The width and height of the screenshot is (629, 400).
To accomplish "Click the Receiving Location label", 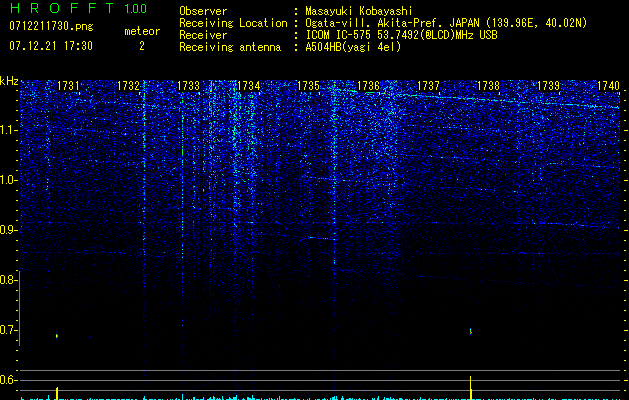I will [x=233, y=23].
